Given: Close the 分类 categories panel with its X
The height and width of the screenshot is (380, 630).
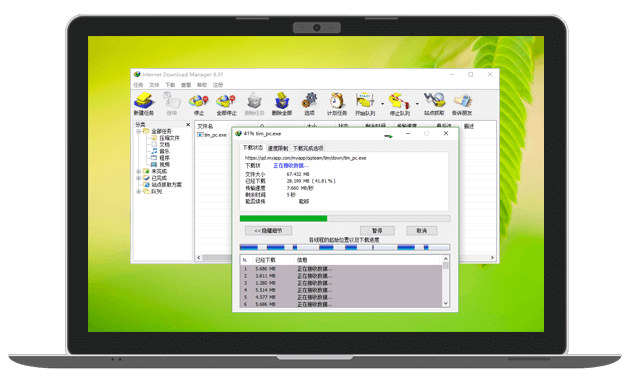Looking at the screenshot, I should tap(188, 125).
